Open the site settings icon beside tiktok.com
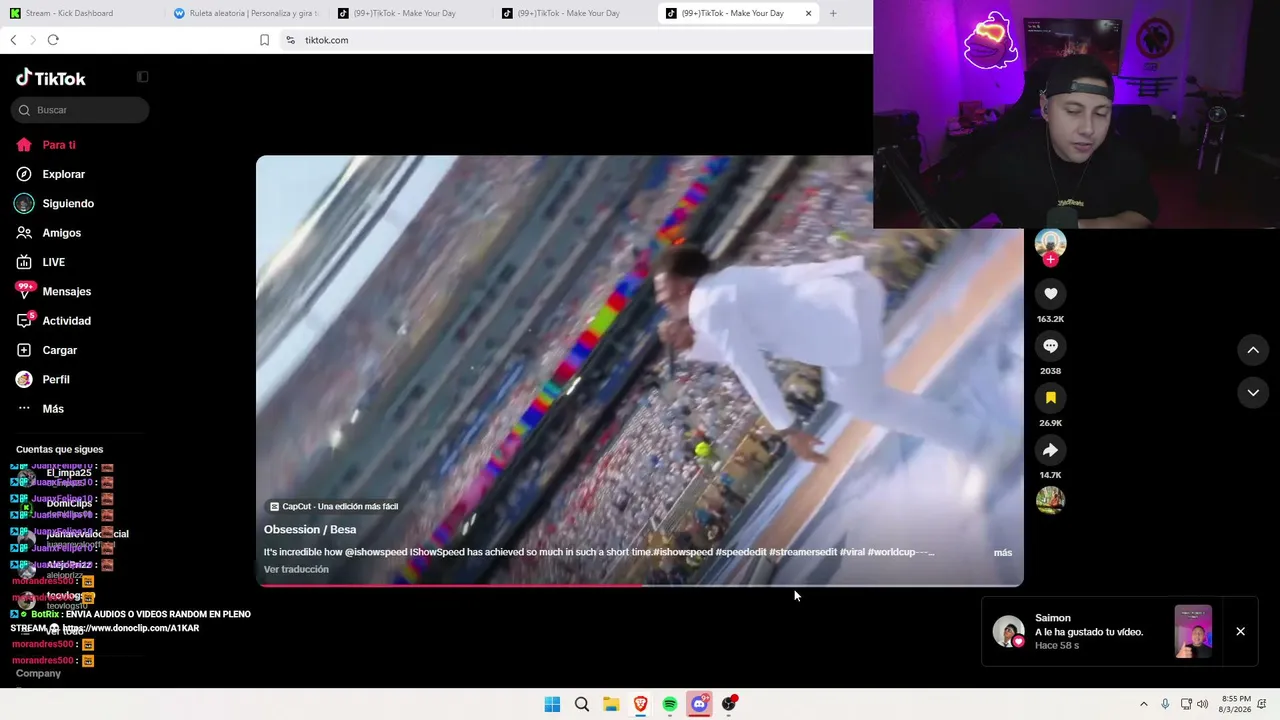 coord(290,40)
